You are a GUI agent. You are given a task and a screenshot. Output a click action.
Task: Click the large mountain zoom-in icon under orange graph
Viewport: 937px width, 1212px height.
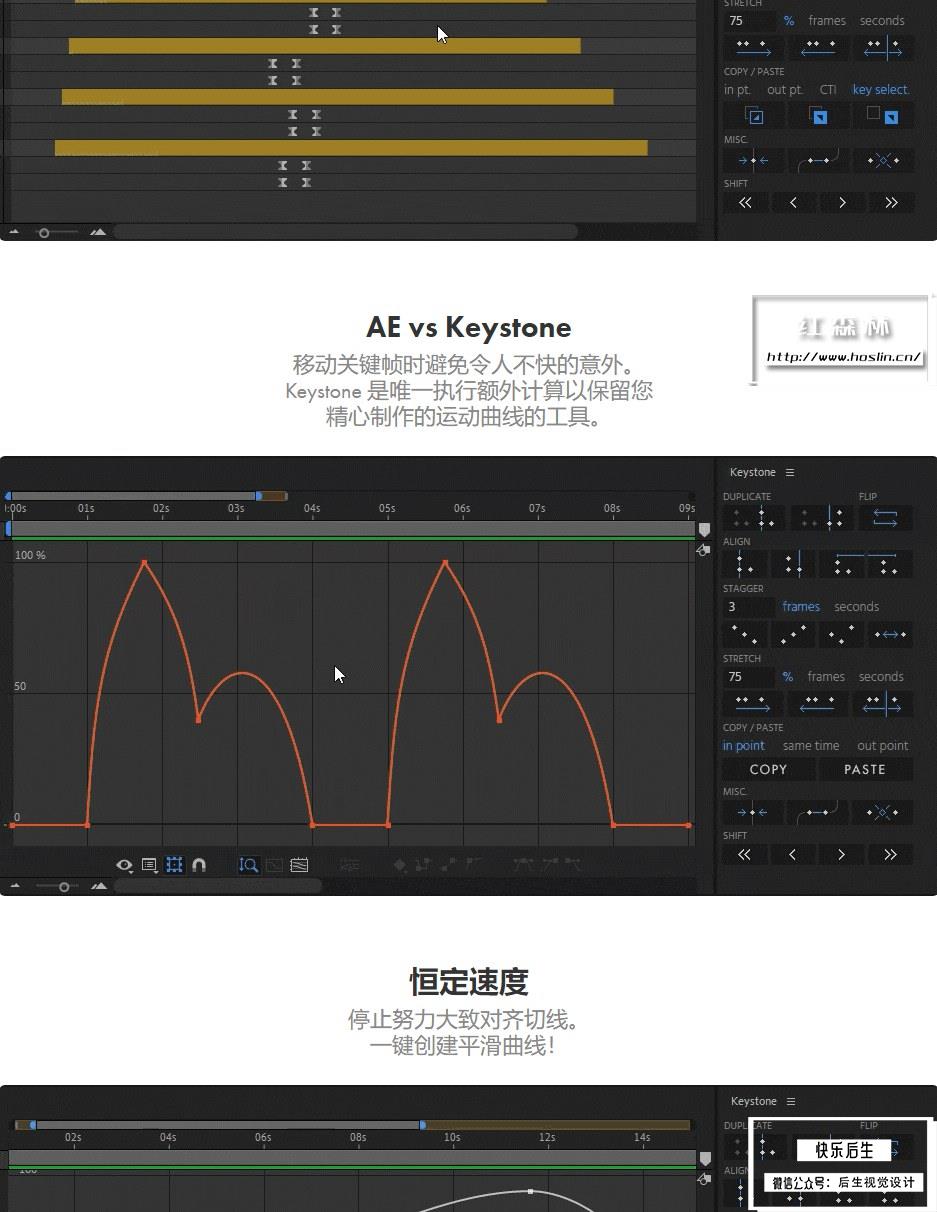tap(98, 886)
